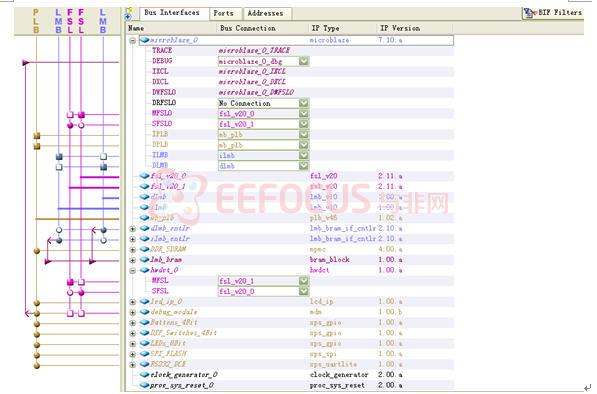Click the proc_sys_reset IP type text
597x394 pixels.
pos(337,385)
